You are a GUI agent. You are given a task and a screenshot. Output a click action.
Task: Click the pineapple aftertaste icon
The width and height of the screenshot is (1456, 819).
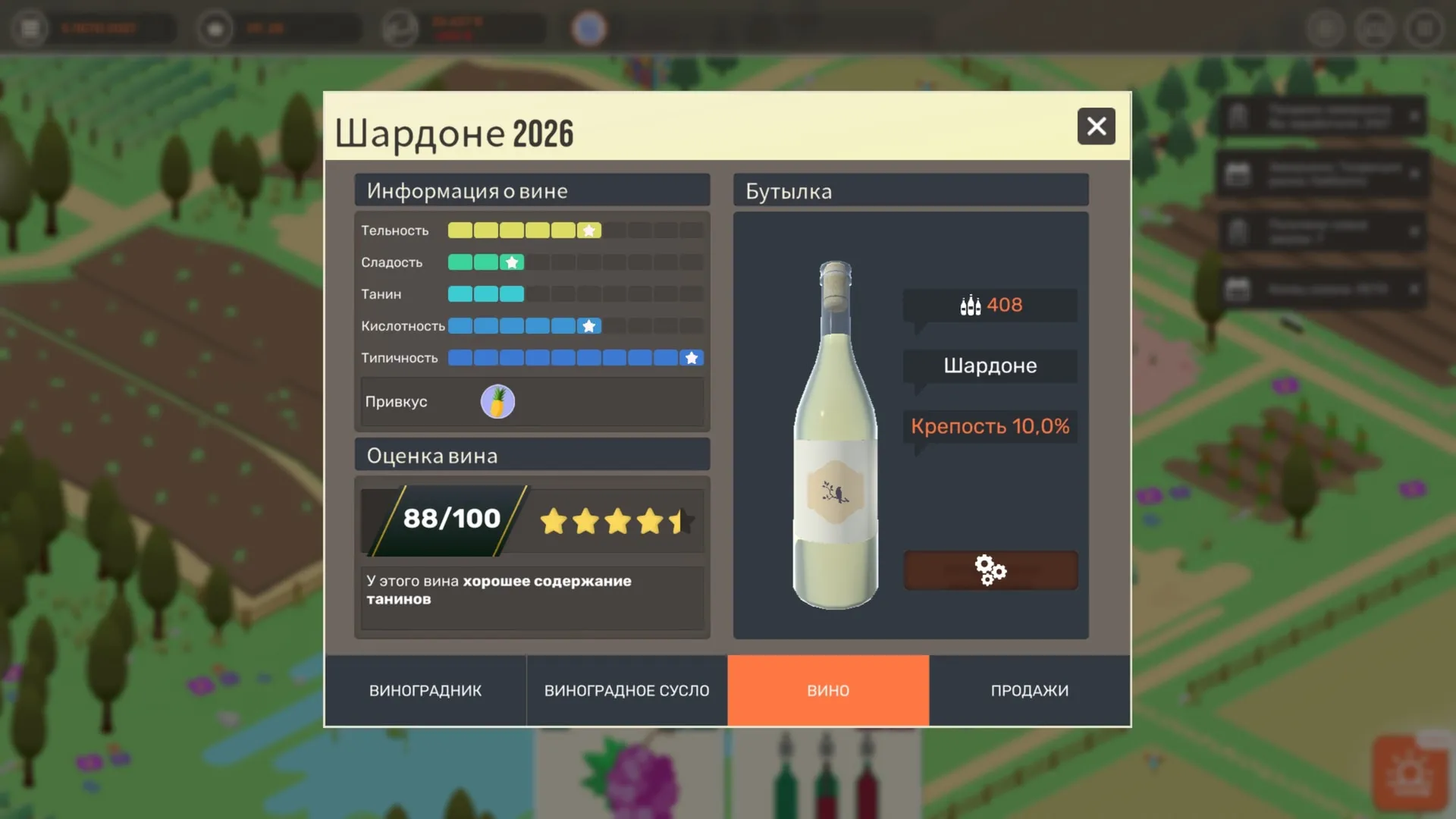(x=497, y=402)
